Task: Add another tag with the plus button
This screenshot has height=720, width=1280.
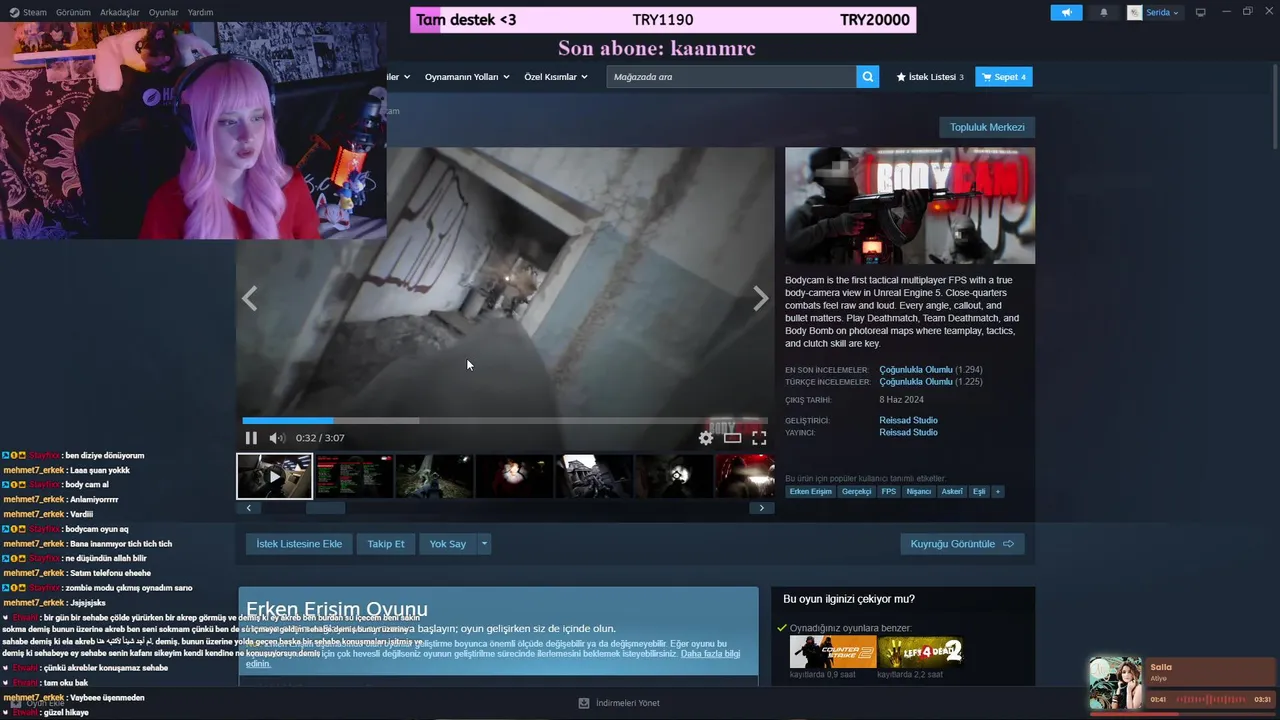Action: [x=997, y=491]
